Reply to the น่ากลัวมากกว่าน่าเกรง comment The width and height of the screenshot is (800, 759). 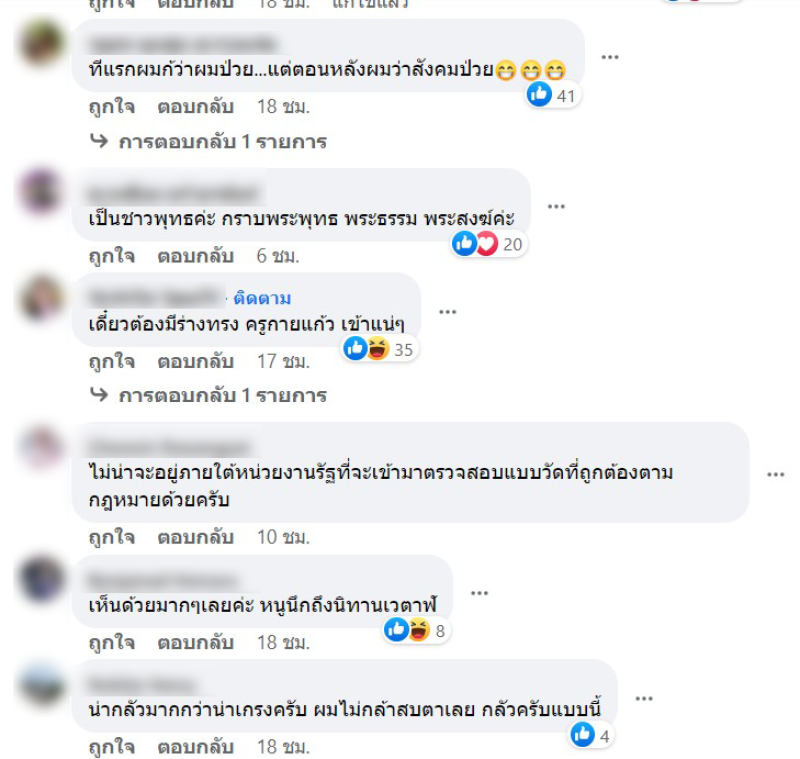pyautogui.click(x=195, y=747)
